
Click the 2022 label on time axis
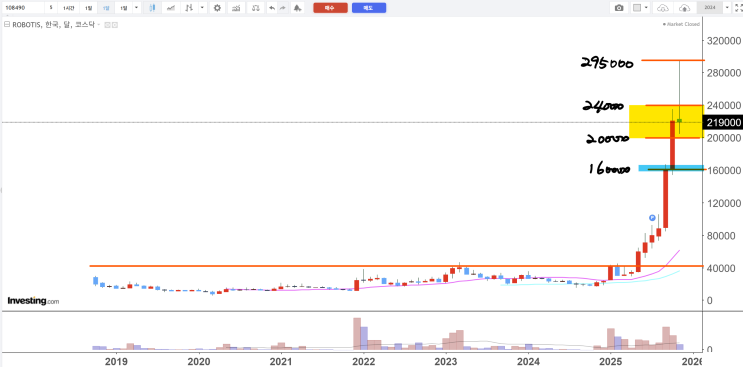pyautogui.click(x=363, y=361)
